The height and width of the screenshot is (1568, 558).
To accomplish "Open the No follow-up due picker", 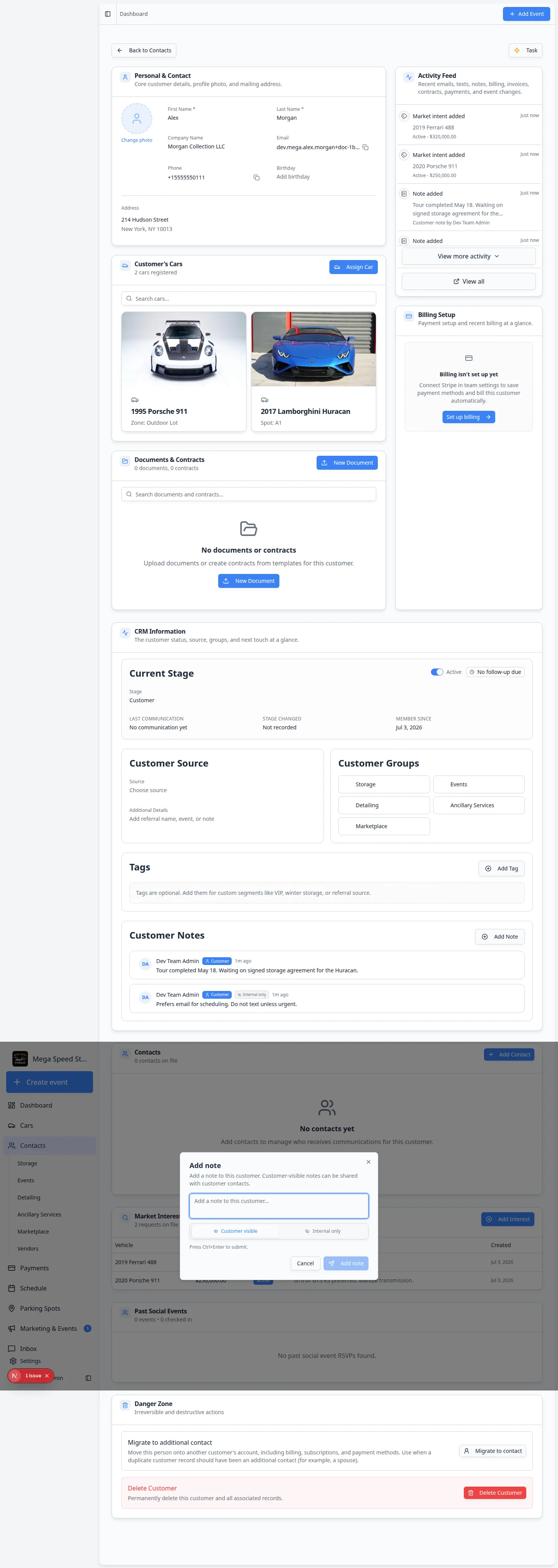I will pos(495,672).
